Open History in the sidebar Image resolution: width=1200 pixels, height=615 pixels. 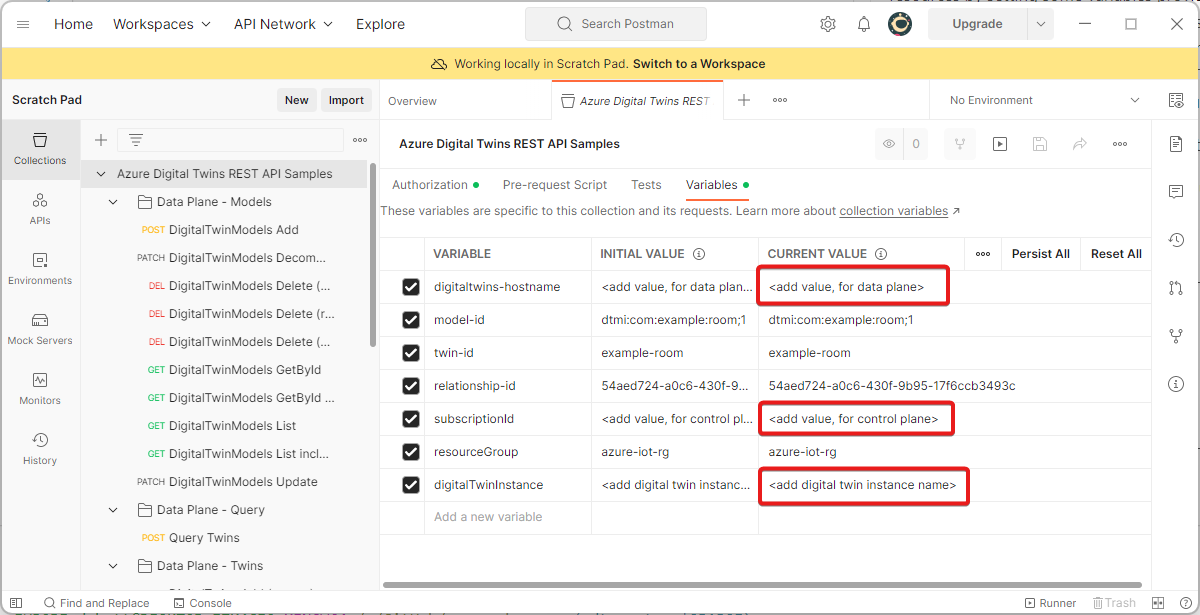40,449
